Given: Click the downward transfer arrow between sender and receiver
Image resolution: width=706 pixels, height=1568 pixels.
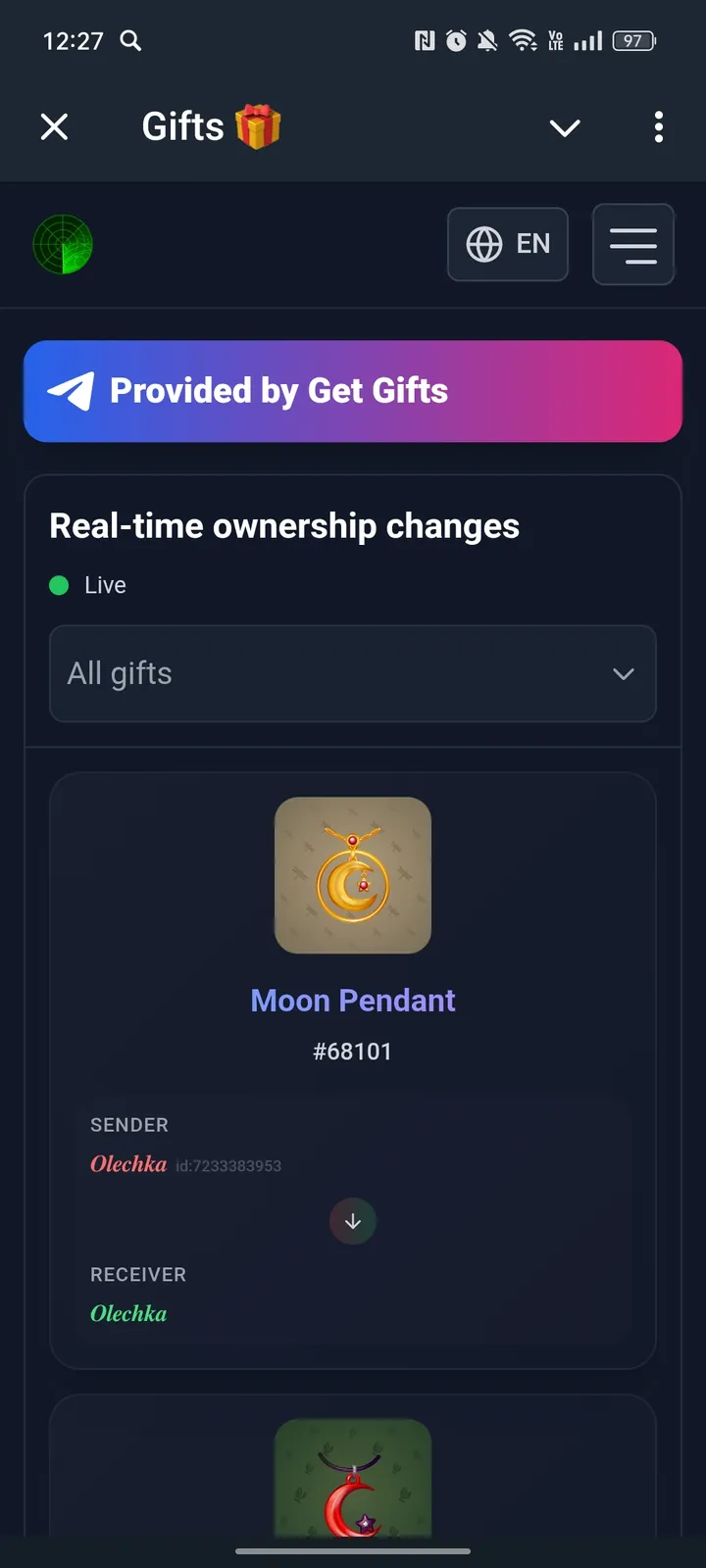Looking at the screenshot, I should tap(353, 1221).
